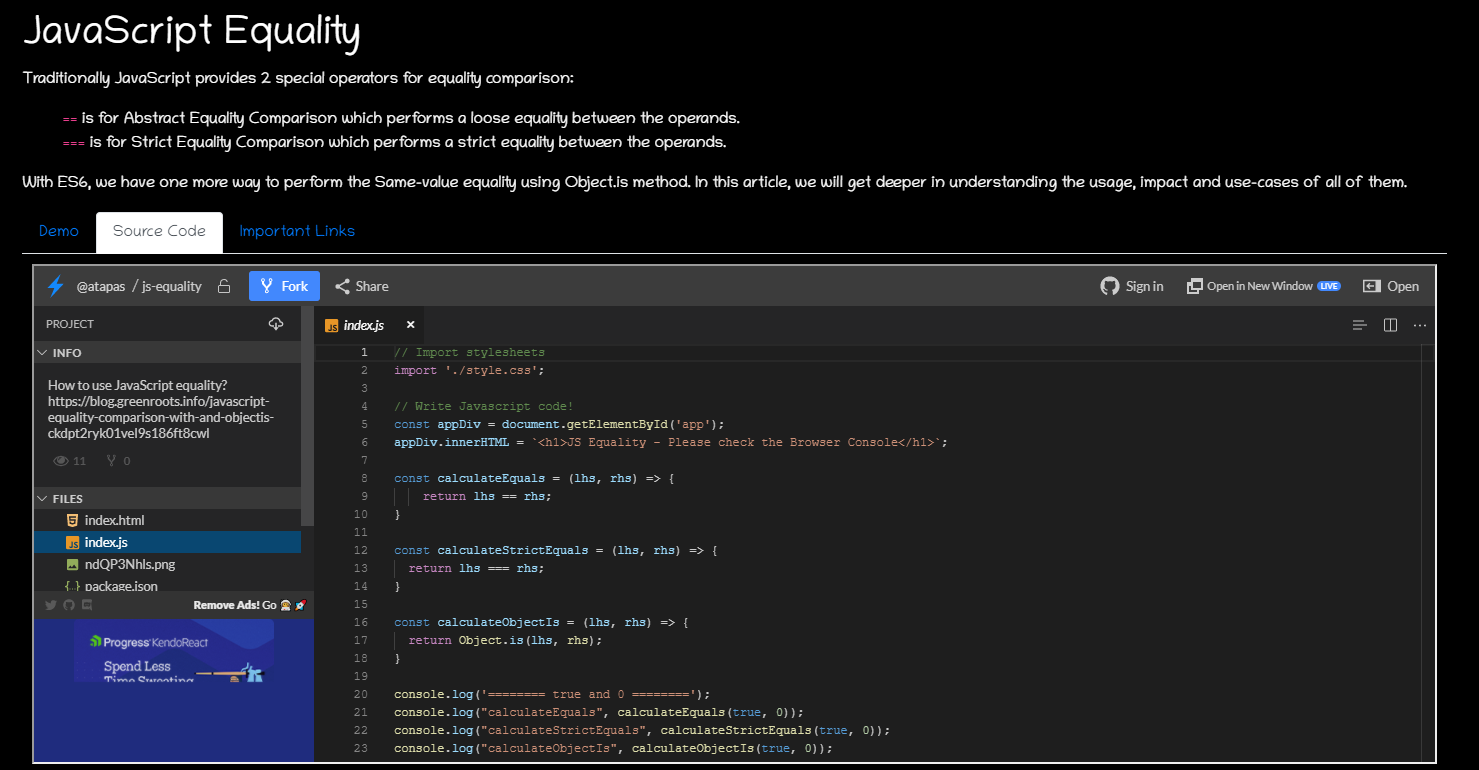The image size is (1479, 770).
Task: Download the project via cloud icon
Action: 276,324
